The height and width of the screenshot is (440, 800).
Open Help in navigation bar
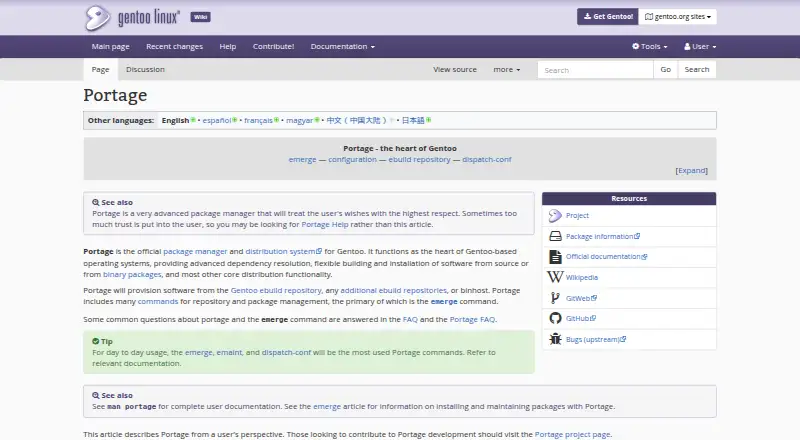click(x=228, y=46)
